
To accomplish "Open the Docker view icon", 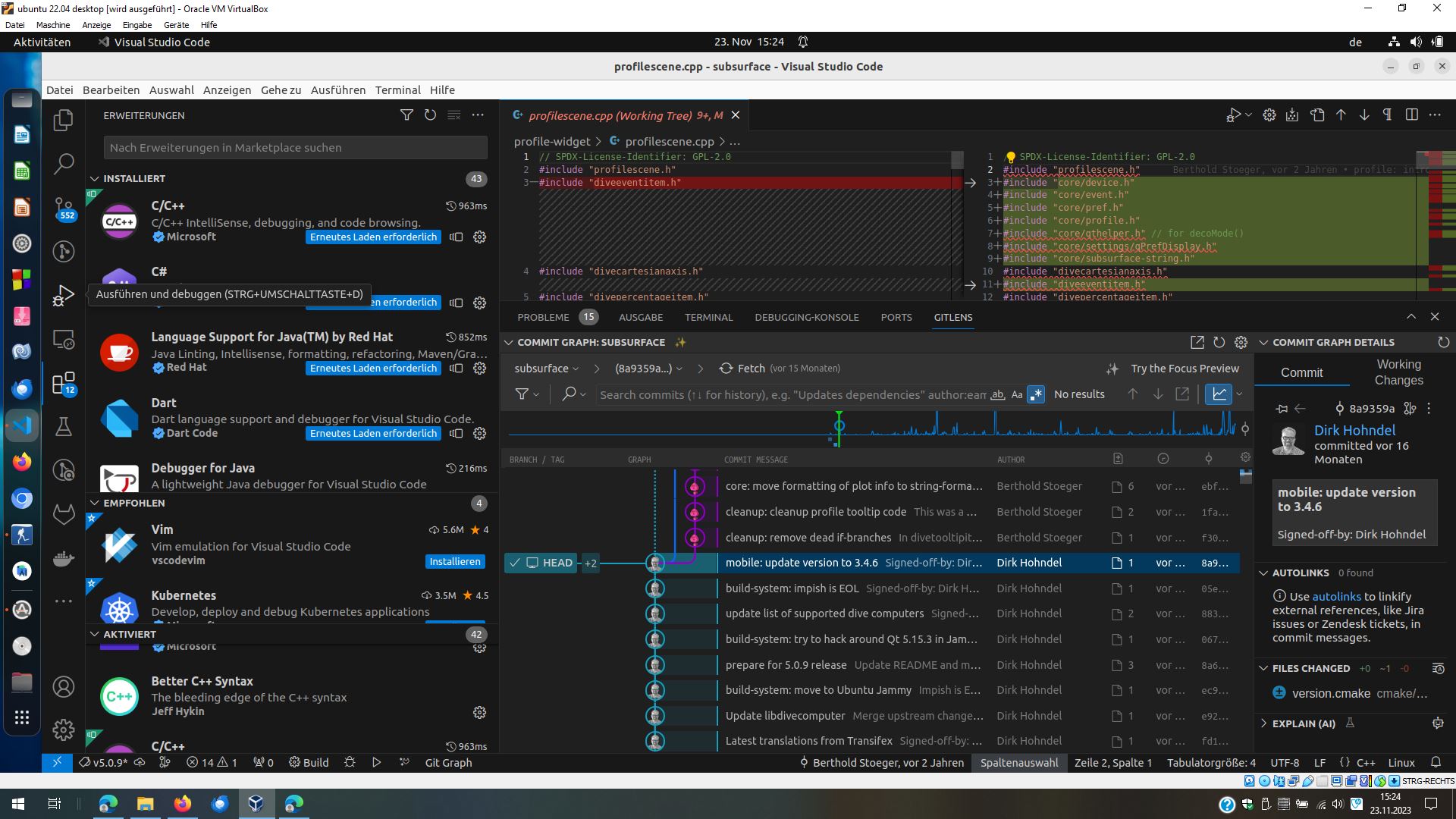I will [x=64, y=559].
